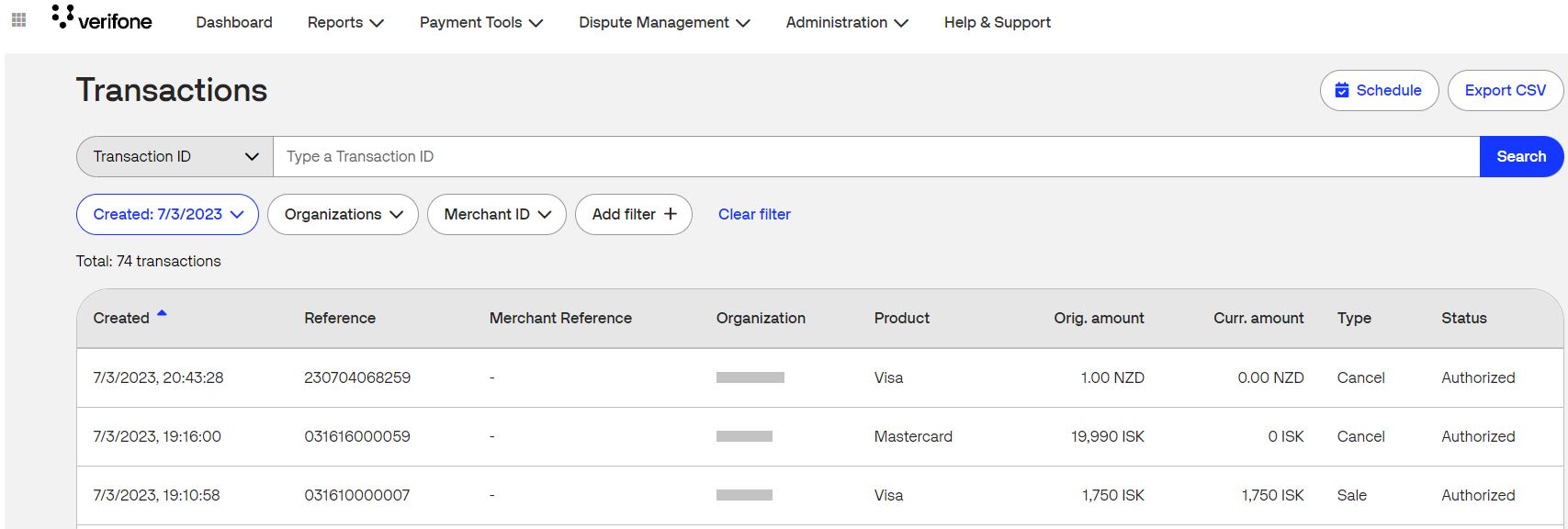Expand the Merchant ID filter

coord(497,214)
